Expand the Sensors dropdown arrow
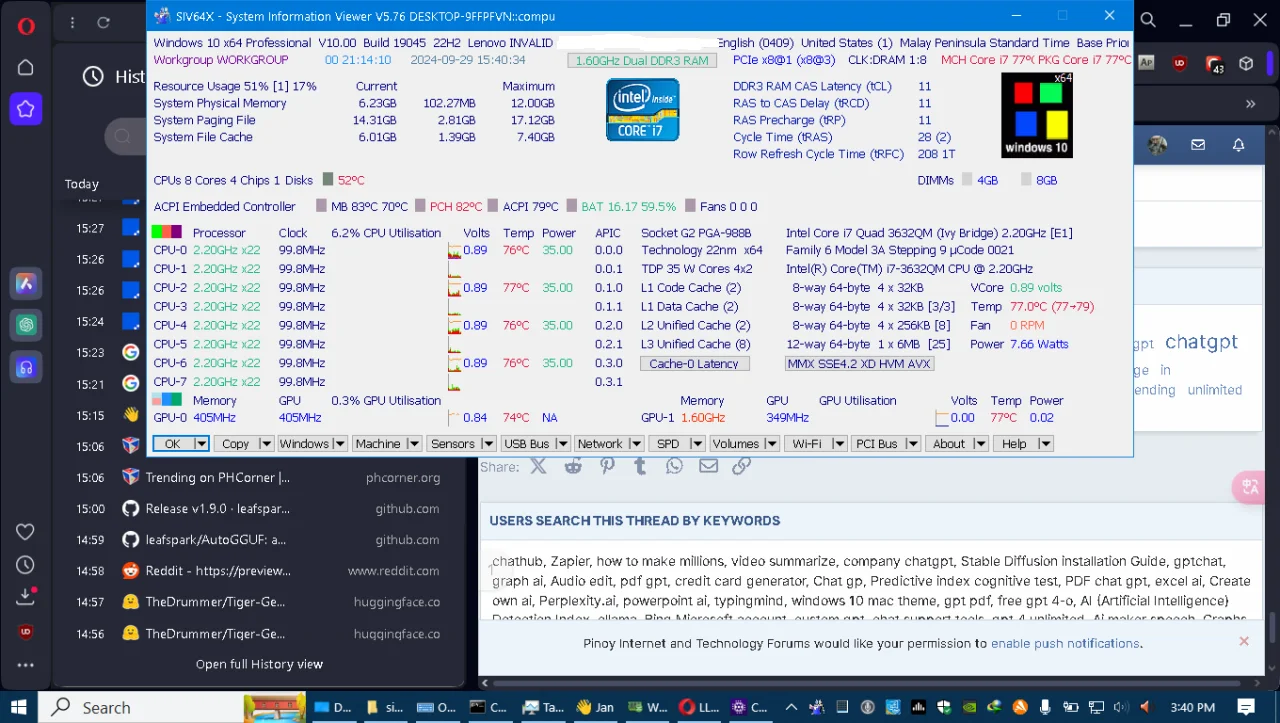This screenshot has height=723, width=1280. pyautogui.click(x=488, y=444)
